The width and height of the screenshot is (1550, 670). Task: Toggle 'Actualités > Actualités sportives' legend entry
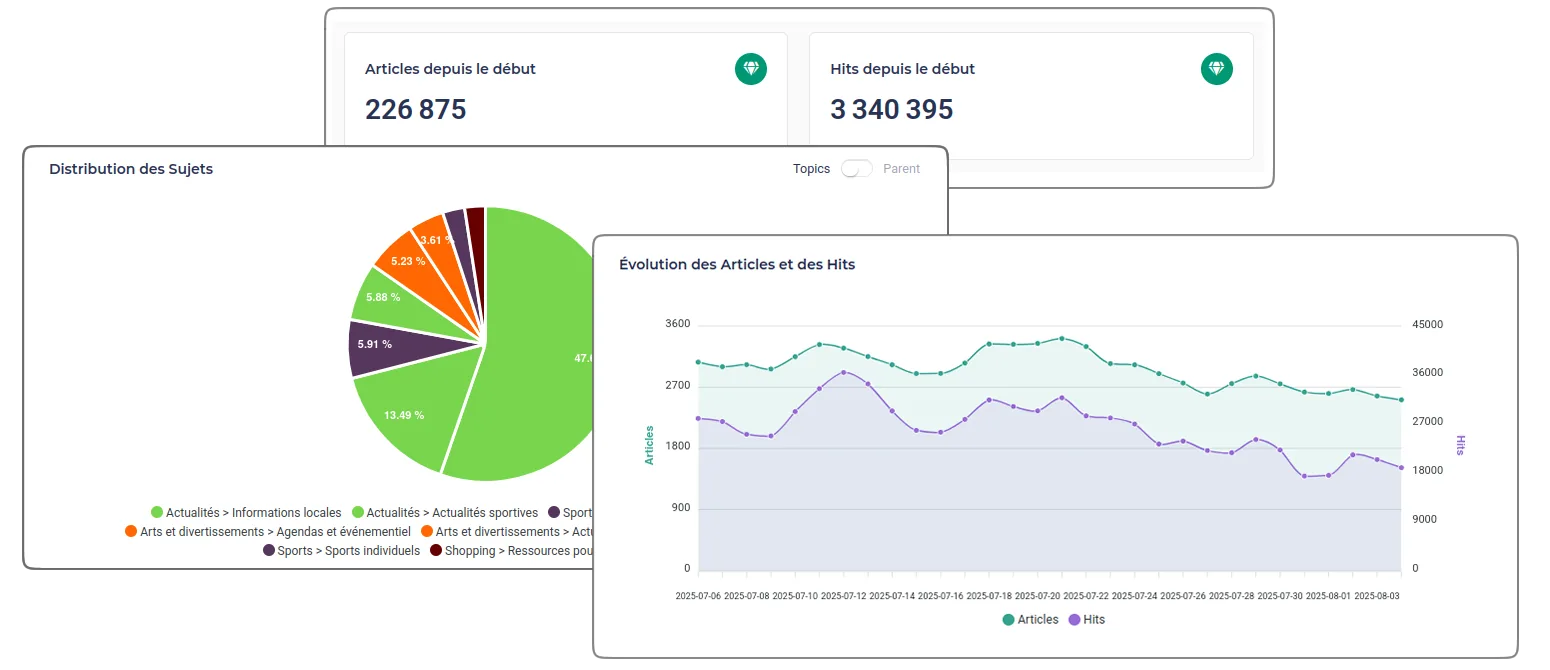445,513
